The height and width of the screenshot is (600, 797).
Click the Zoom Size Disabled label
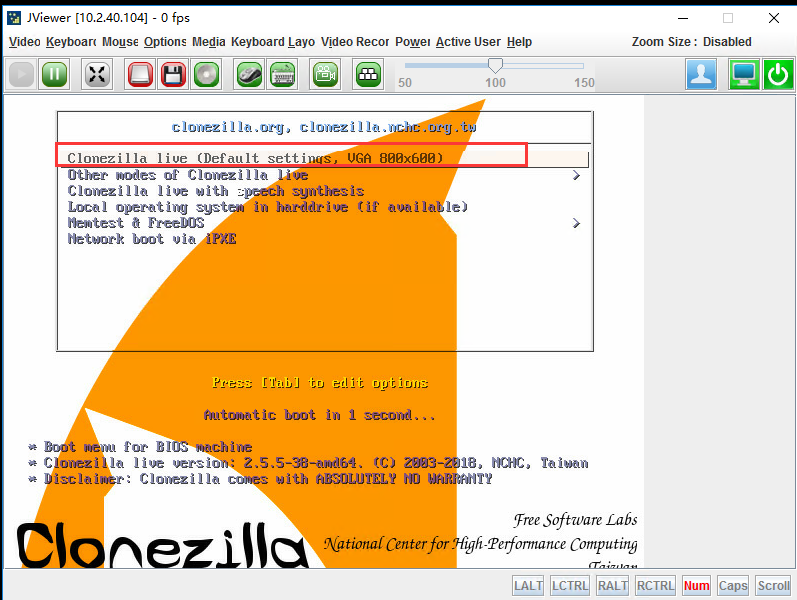pos(691,42)
